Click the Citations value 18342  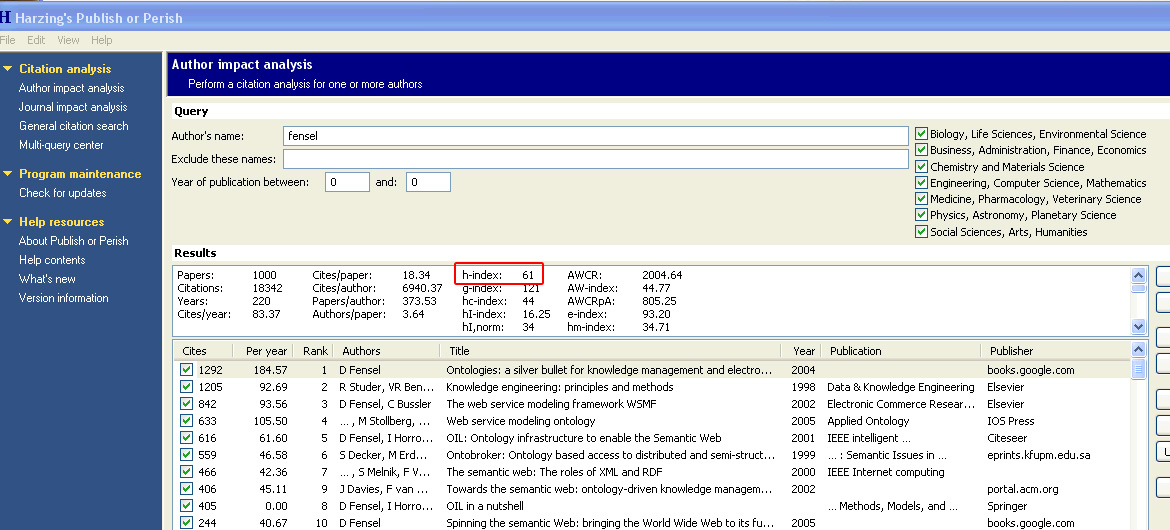point(267,287)
